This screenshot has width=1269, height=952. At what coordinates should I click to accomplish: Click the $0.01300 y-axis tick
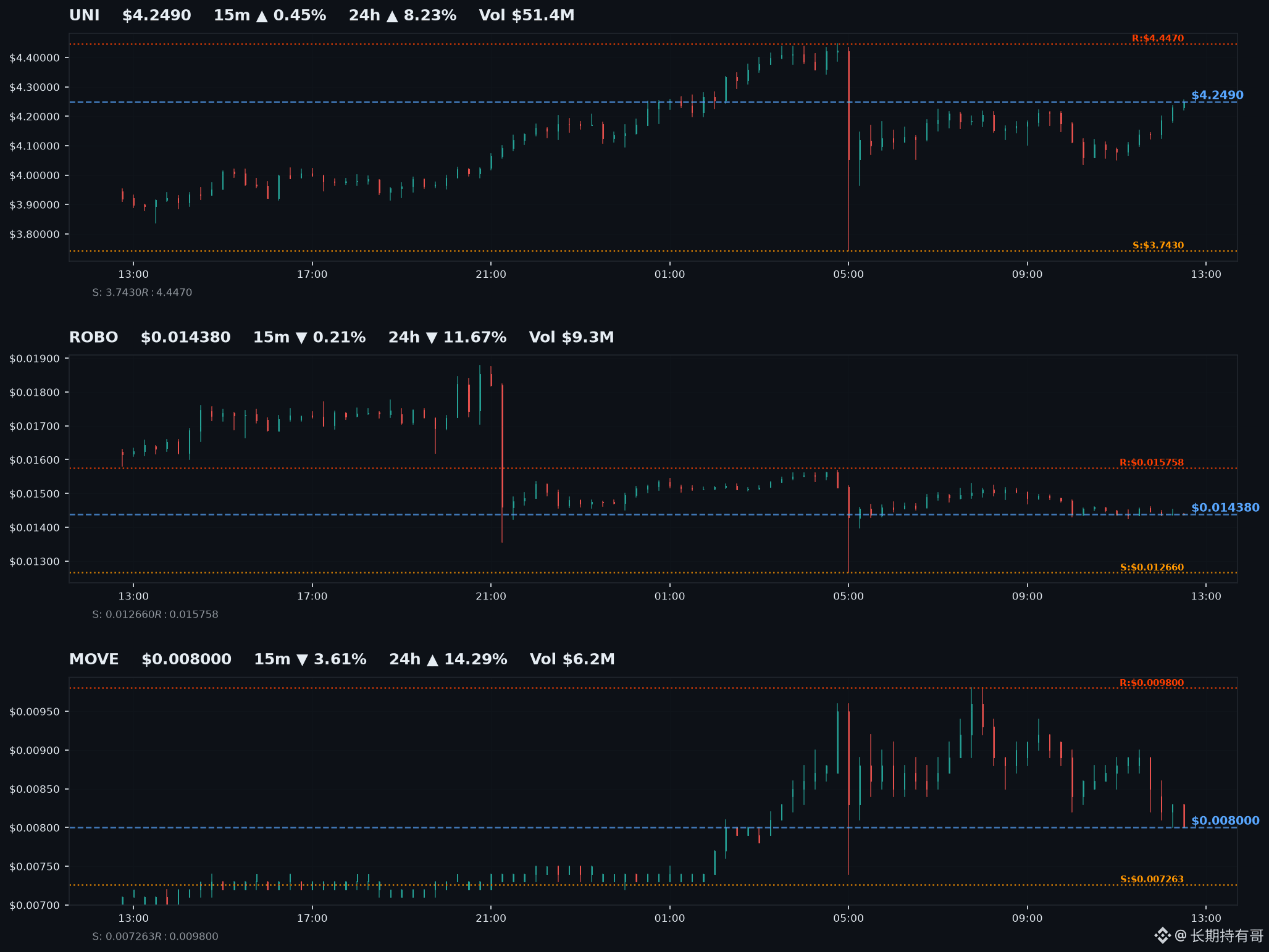click(35, 562)
